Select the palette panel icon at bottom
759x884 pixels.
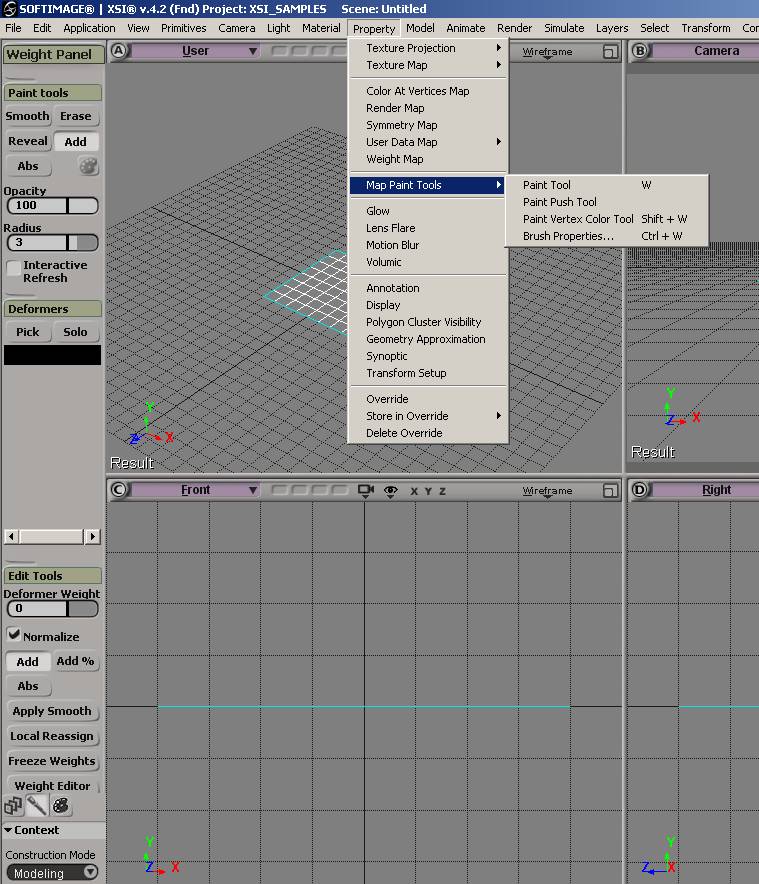pos(61,806)
